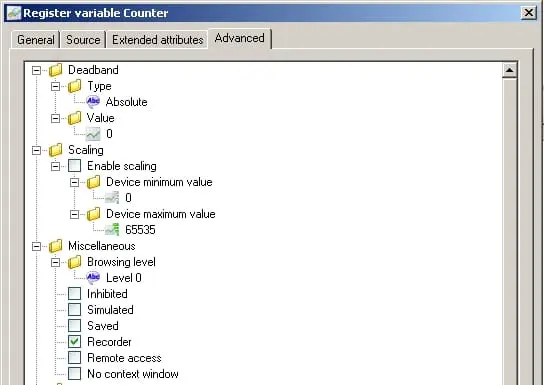Viewport: 544px width, 385px height.
Task: Check the Remote access option
Action: tap(75, 358)
